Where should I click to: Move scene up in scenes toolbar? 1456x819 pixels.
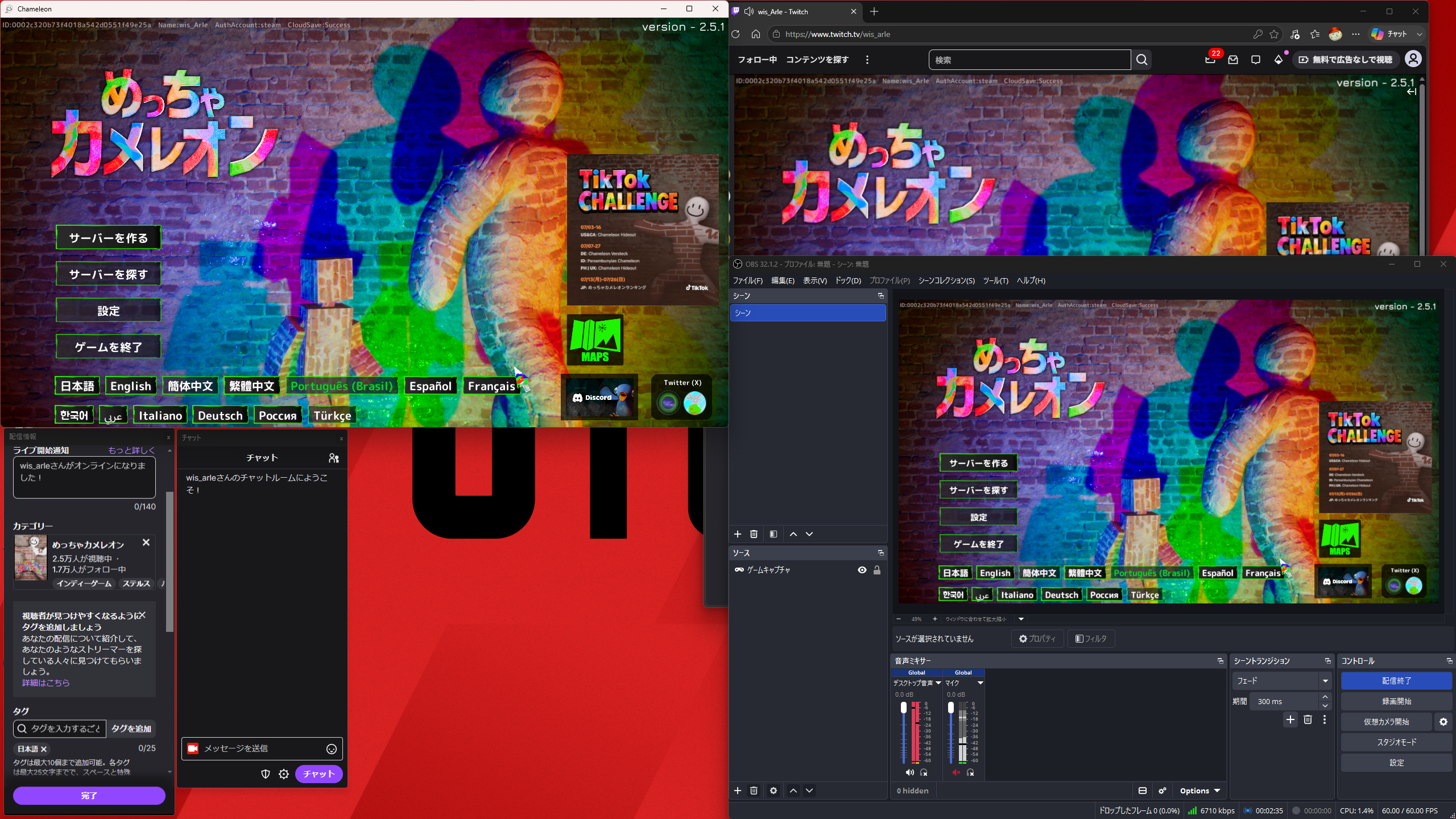click(x=793, y=534)
